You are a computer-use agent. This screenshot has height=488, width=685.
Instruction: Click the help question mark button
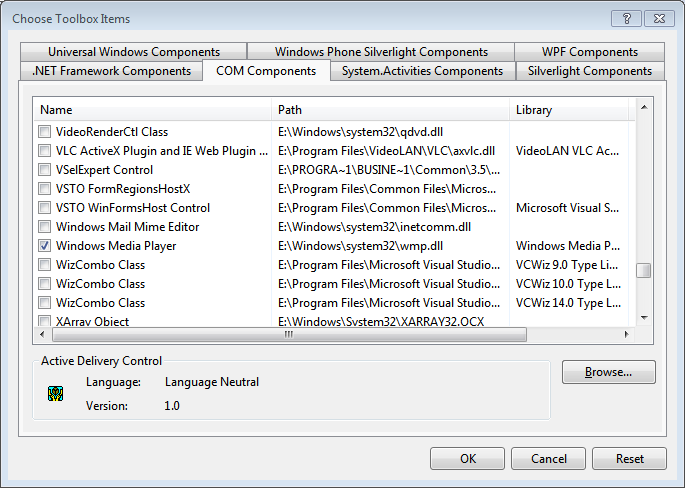[x=625, y=18]
